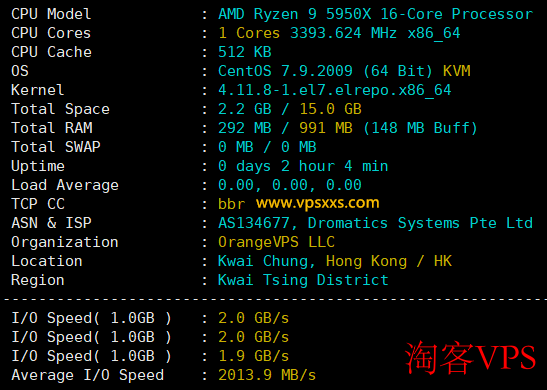Click the '1 Cores 3393.624 MHz x86_64' value
This screenshot has height=390, width=547.
339,33
